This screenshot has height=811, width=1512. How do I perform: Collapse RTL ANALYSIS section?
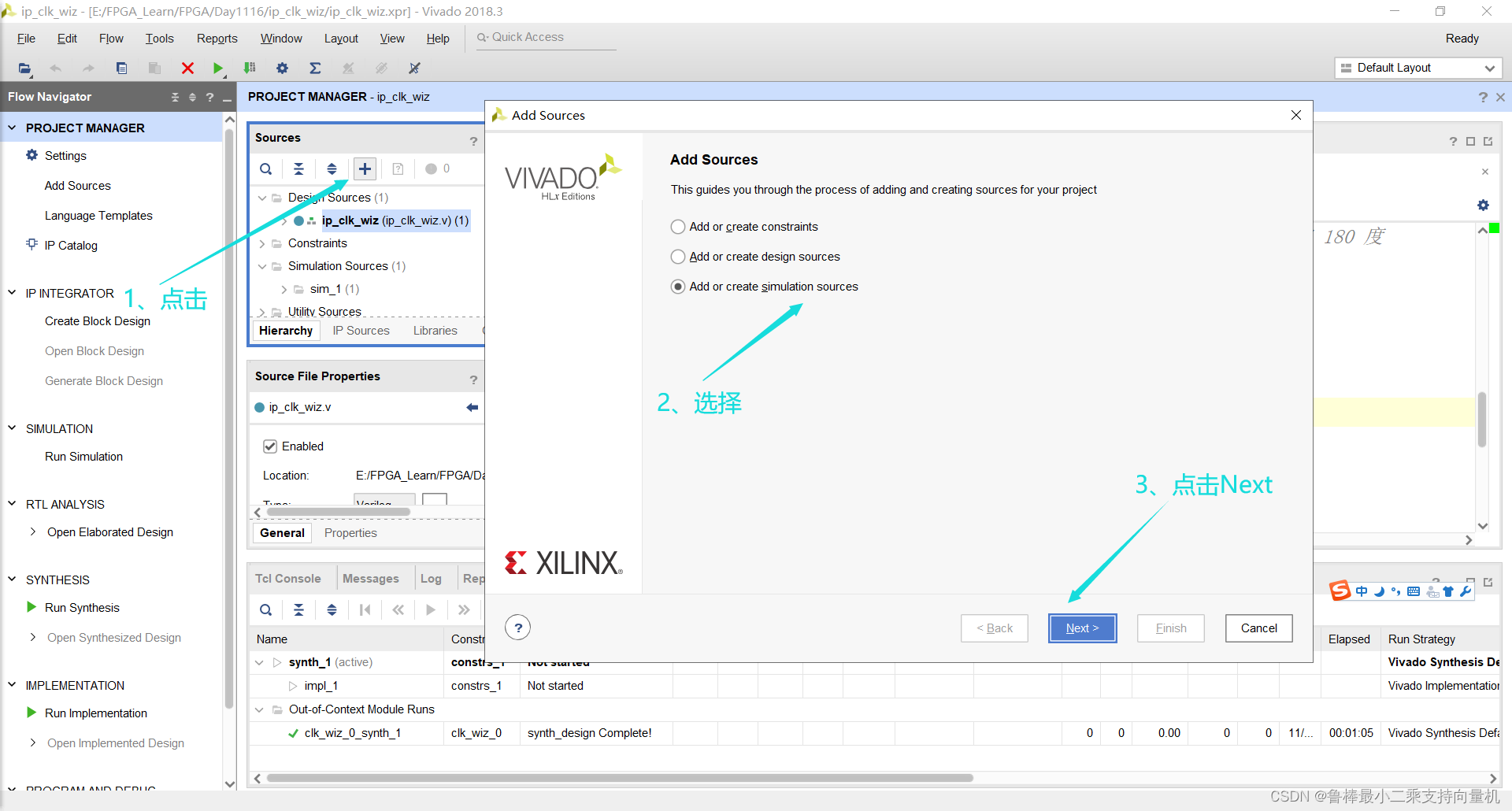12,504
